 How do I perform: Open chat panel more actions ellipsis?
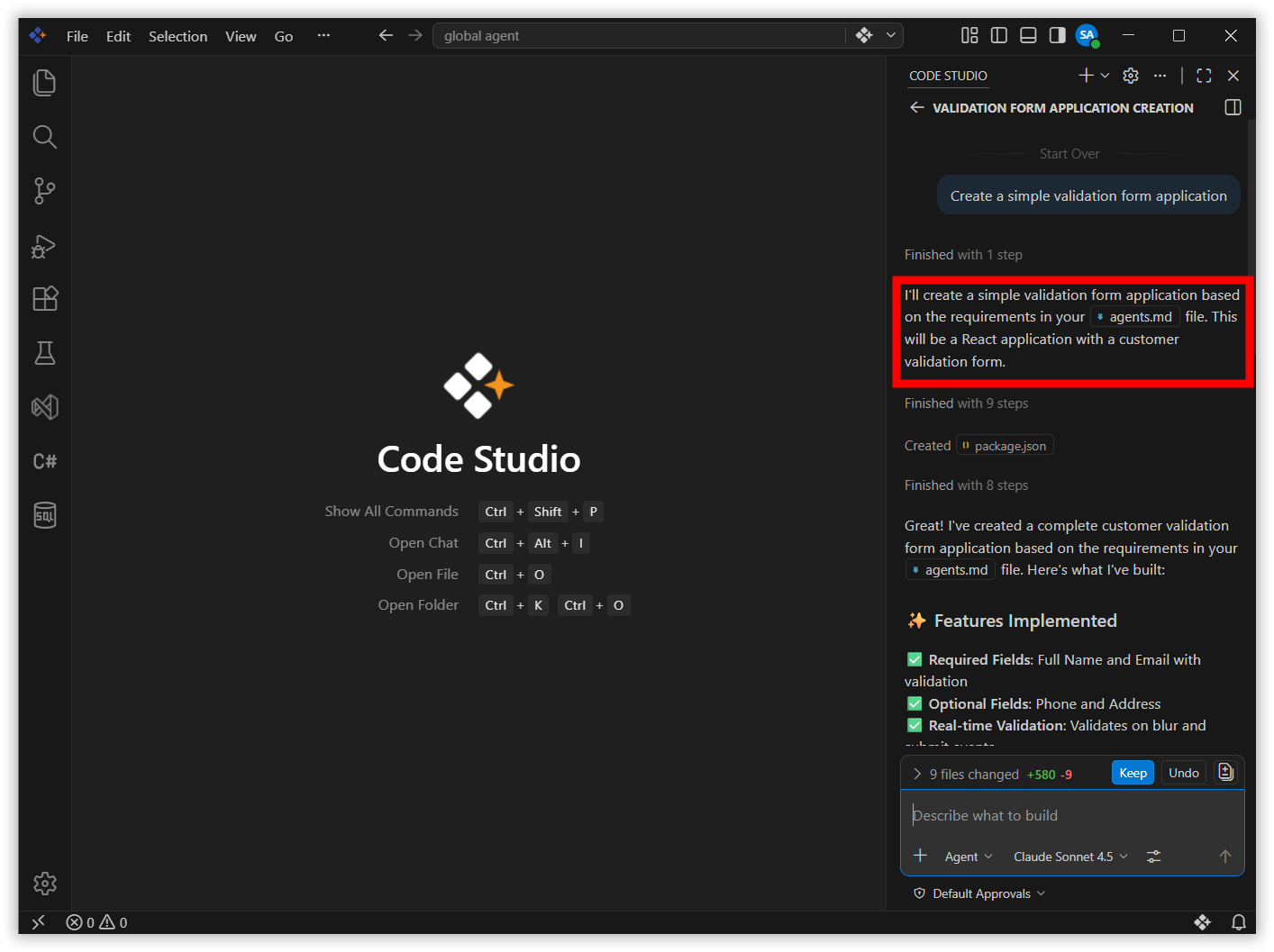click(1160, 76)
